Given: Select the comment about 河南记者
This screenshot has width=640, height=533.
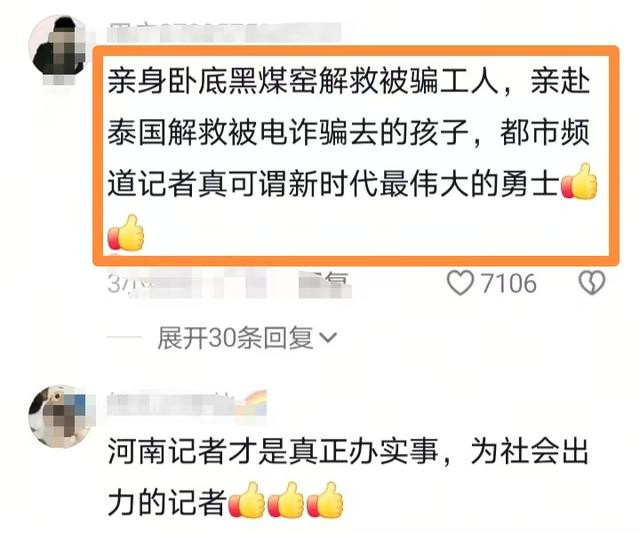Looking at the screenshot, I should point(348,477).
